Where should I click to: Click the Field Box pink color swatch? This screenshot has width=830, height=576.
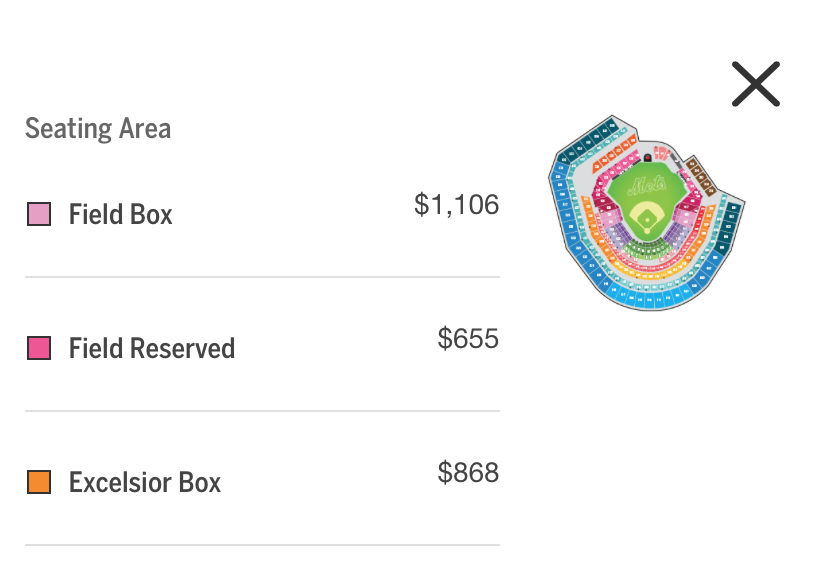click(x=39, y=214)
